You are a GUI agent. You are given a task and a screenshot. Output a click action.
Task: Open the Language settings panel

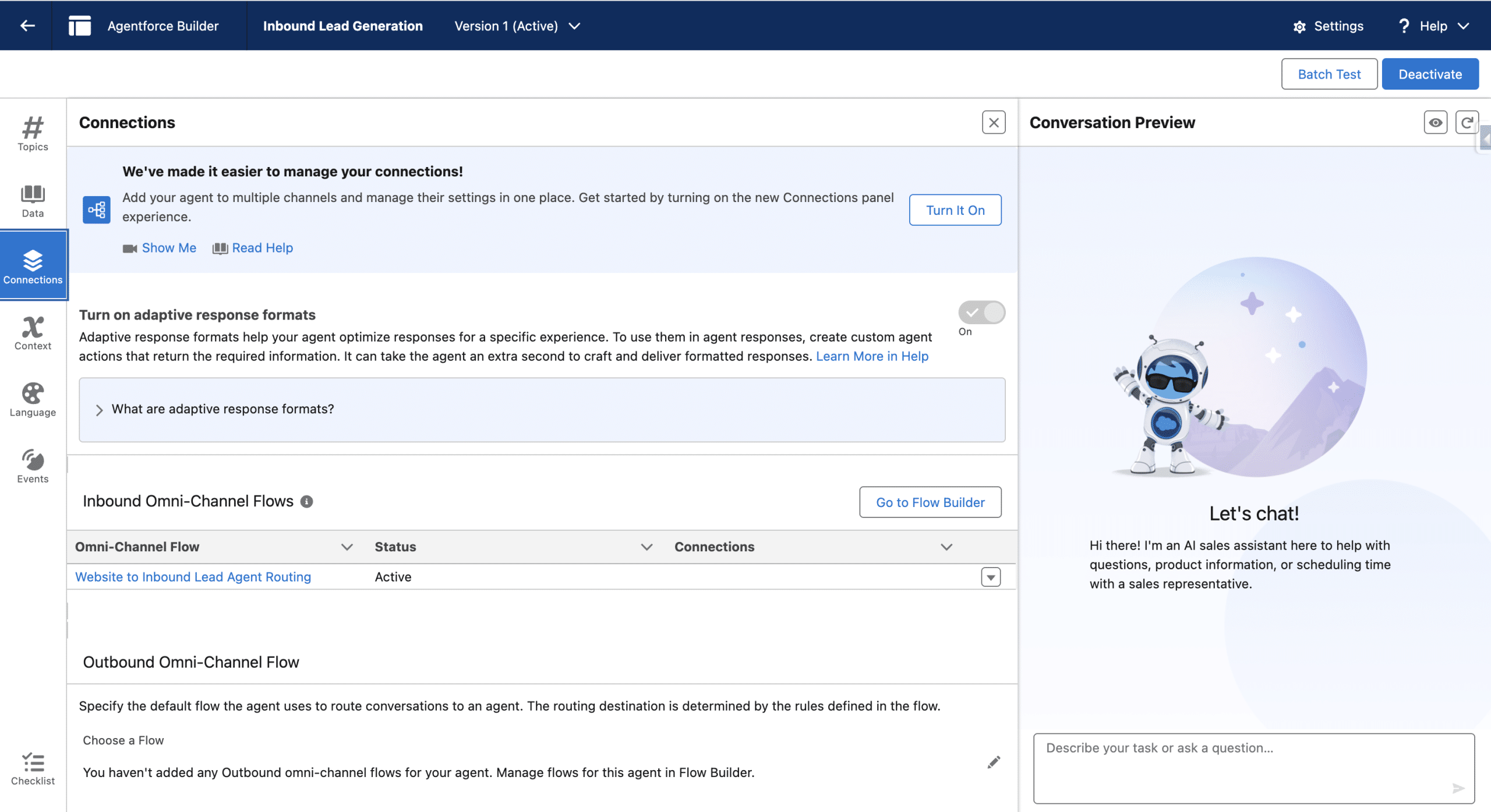[x=33, y=400]
